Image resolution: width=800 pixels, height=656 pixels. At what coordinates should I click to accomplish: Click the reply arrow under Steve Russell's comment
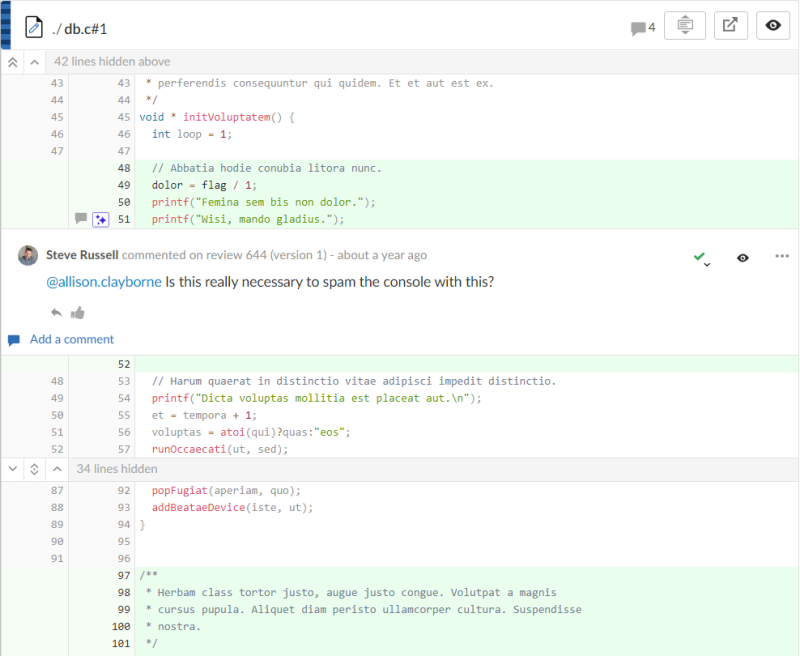pyautogui.click(x=57, y=312)
